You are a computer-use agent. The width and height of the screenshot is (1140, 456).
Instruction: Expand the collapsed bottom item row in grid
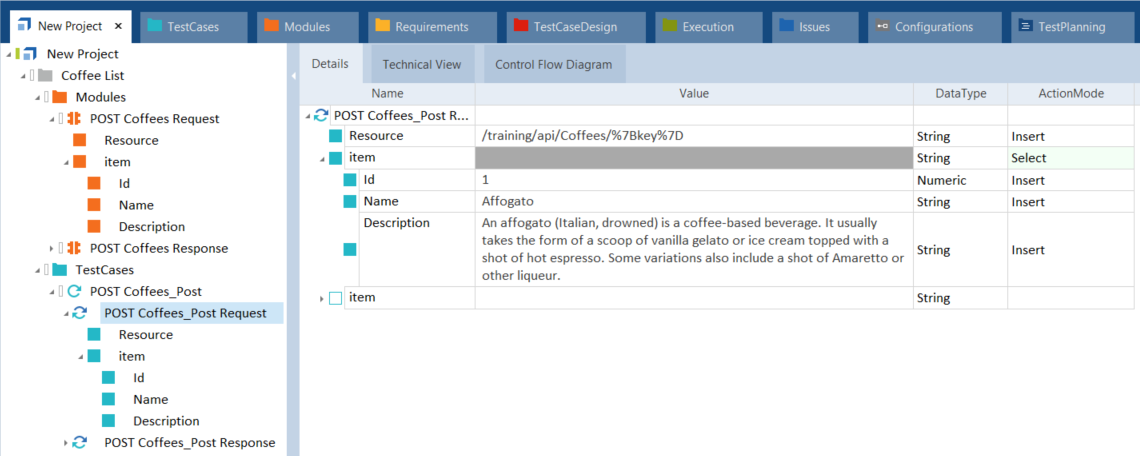pyautogui.click(x=322, y=299)
